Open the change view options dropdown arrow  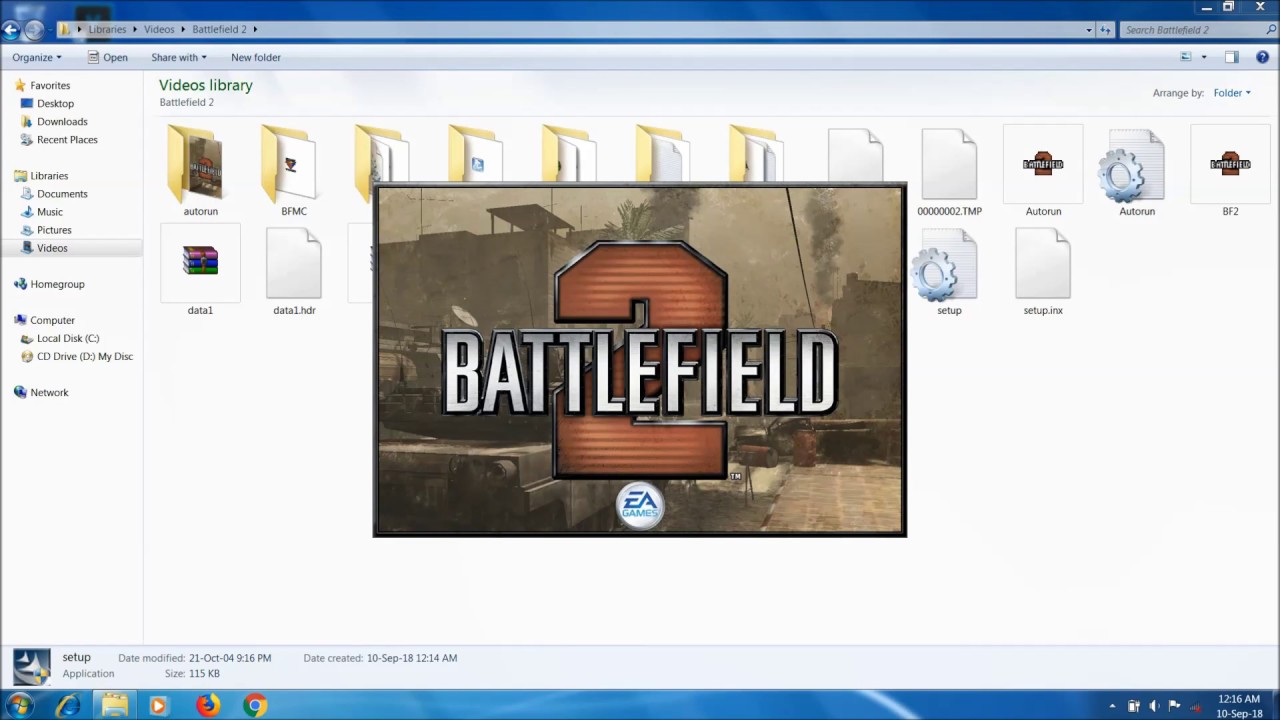point(1204,57)
